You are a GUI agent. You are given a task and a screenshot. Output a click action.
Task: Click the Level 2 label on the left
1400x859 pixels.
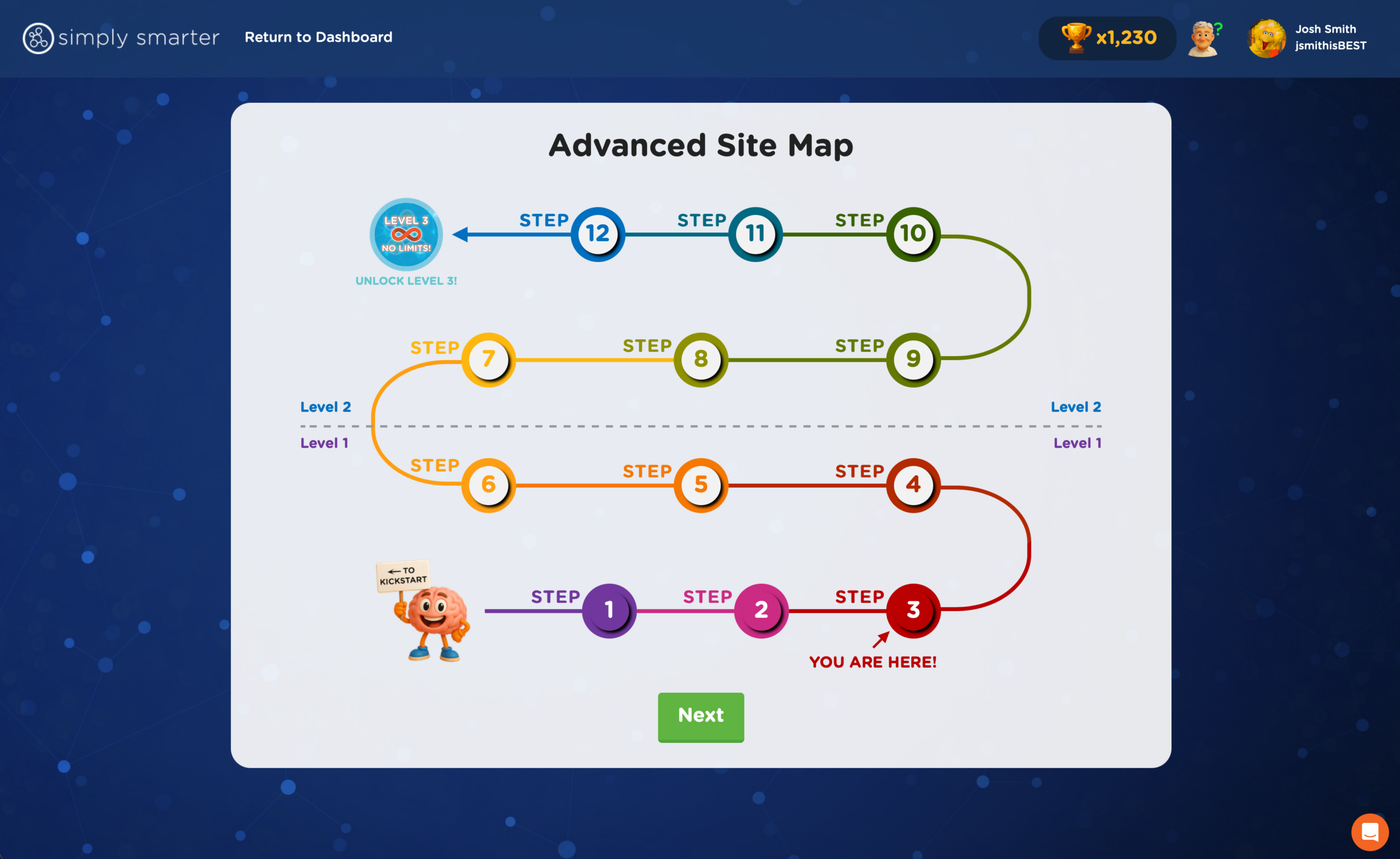coord(325,407)
